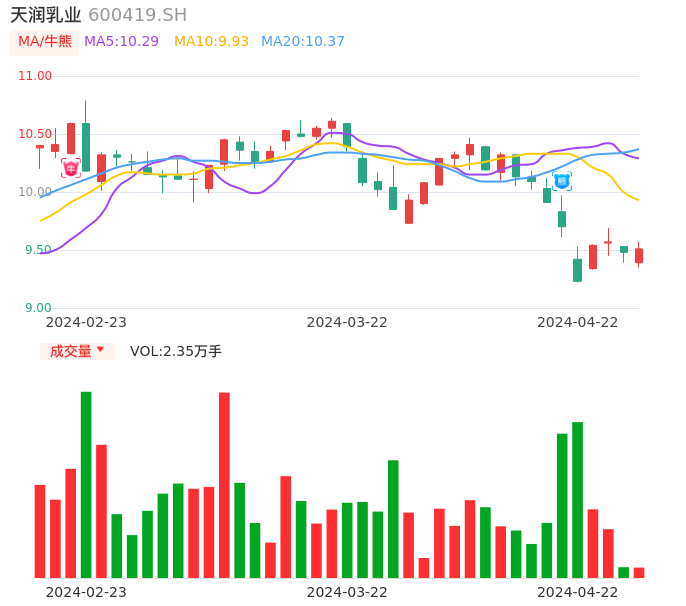
Task: Select the tallest red volume bar
Action: 224,484
